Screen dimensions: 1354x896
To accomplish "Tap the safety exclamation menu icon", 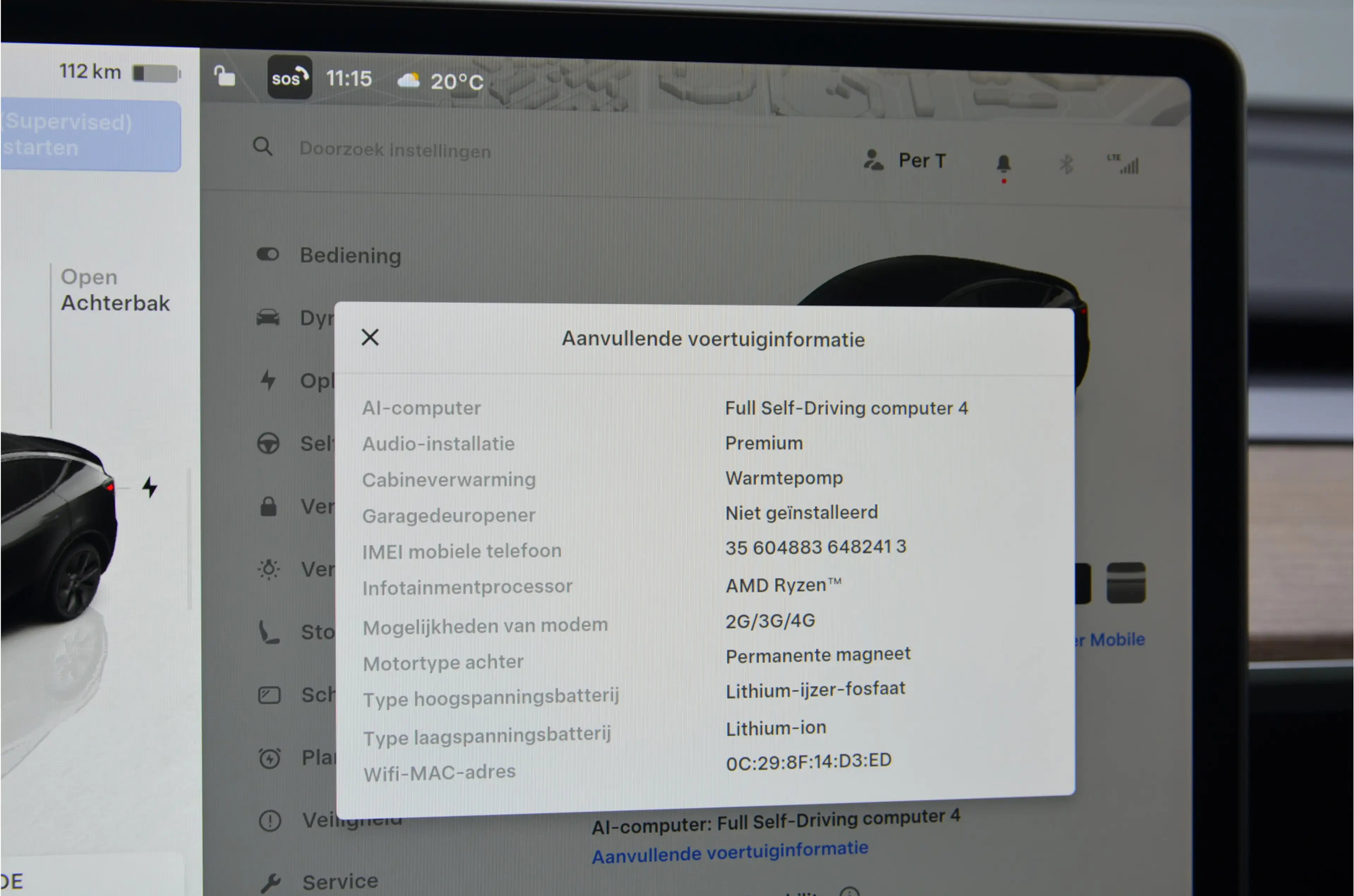I will pyautogui.click(x=270, y=821).
